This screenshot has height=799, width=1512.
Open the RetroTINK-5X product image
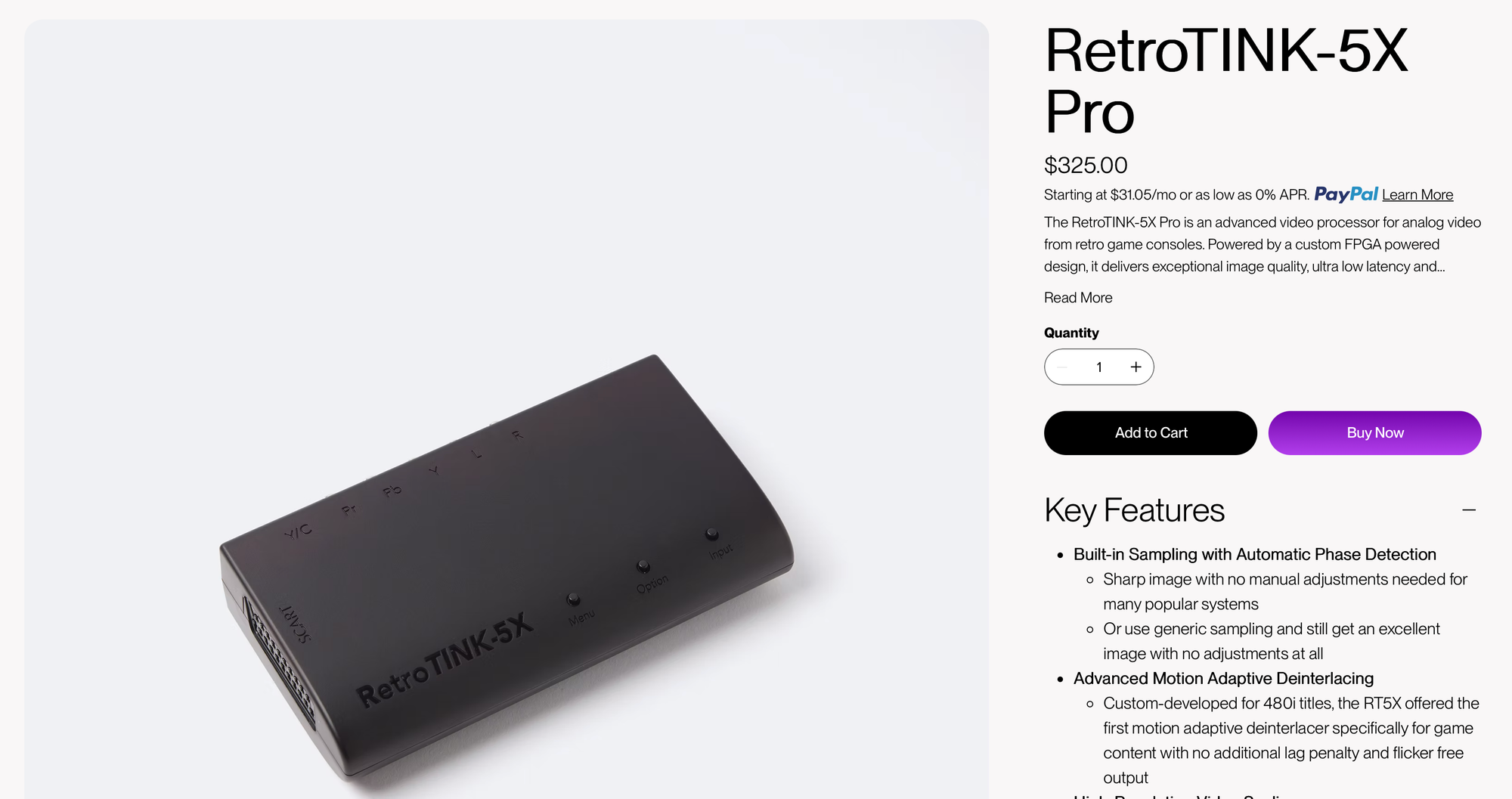point(507,409)
